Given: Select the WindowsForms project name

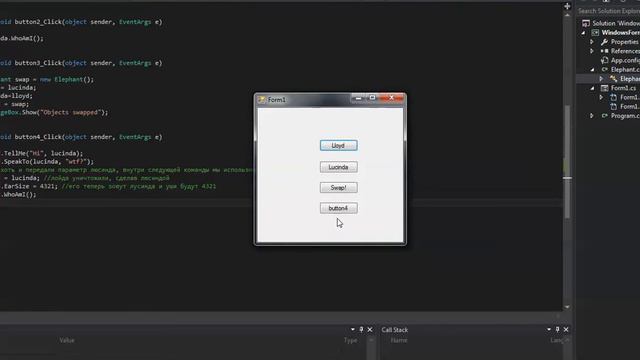Looking at the screenshot, I should (x=620, y=33).
